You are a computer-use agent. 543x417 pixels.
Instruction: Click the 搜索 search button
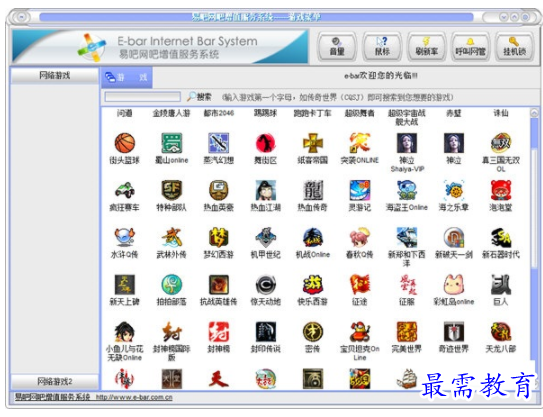tap(199, 97)
